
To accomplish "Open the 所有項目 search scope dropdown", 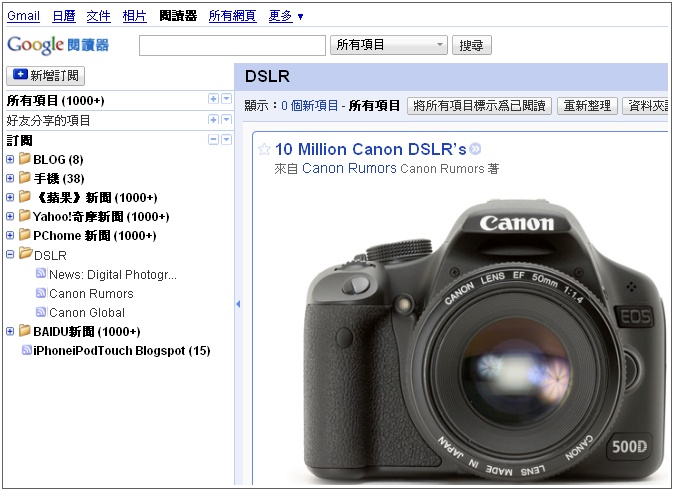I will (389, 45).
